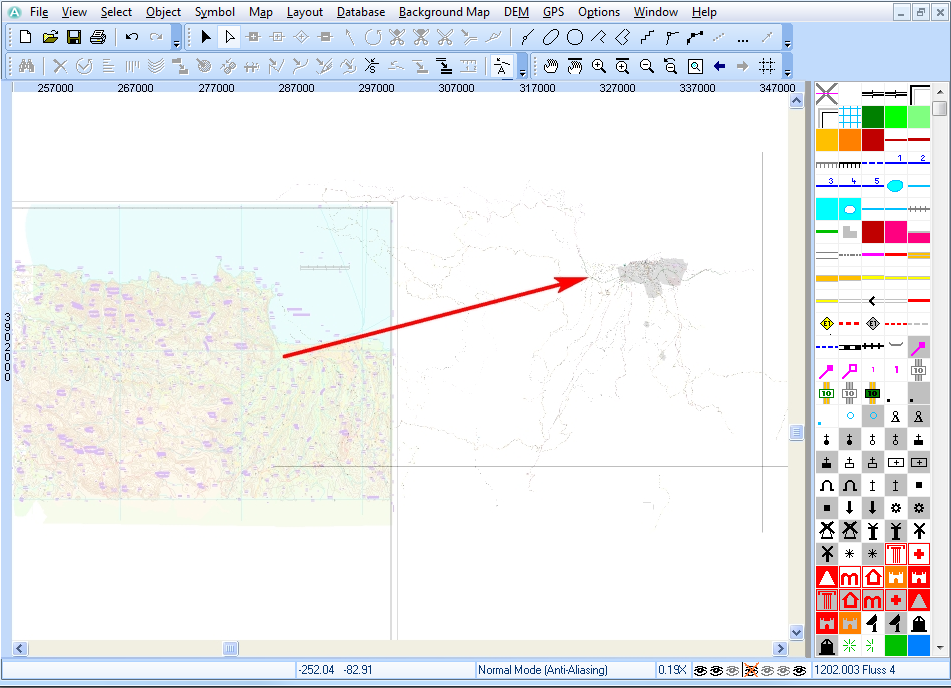Viewport: 951px width, 688px height.
Task: Click the text-along-line A tool
Action: (x=502, y=66)
